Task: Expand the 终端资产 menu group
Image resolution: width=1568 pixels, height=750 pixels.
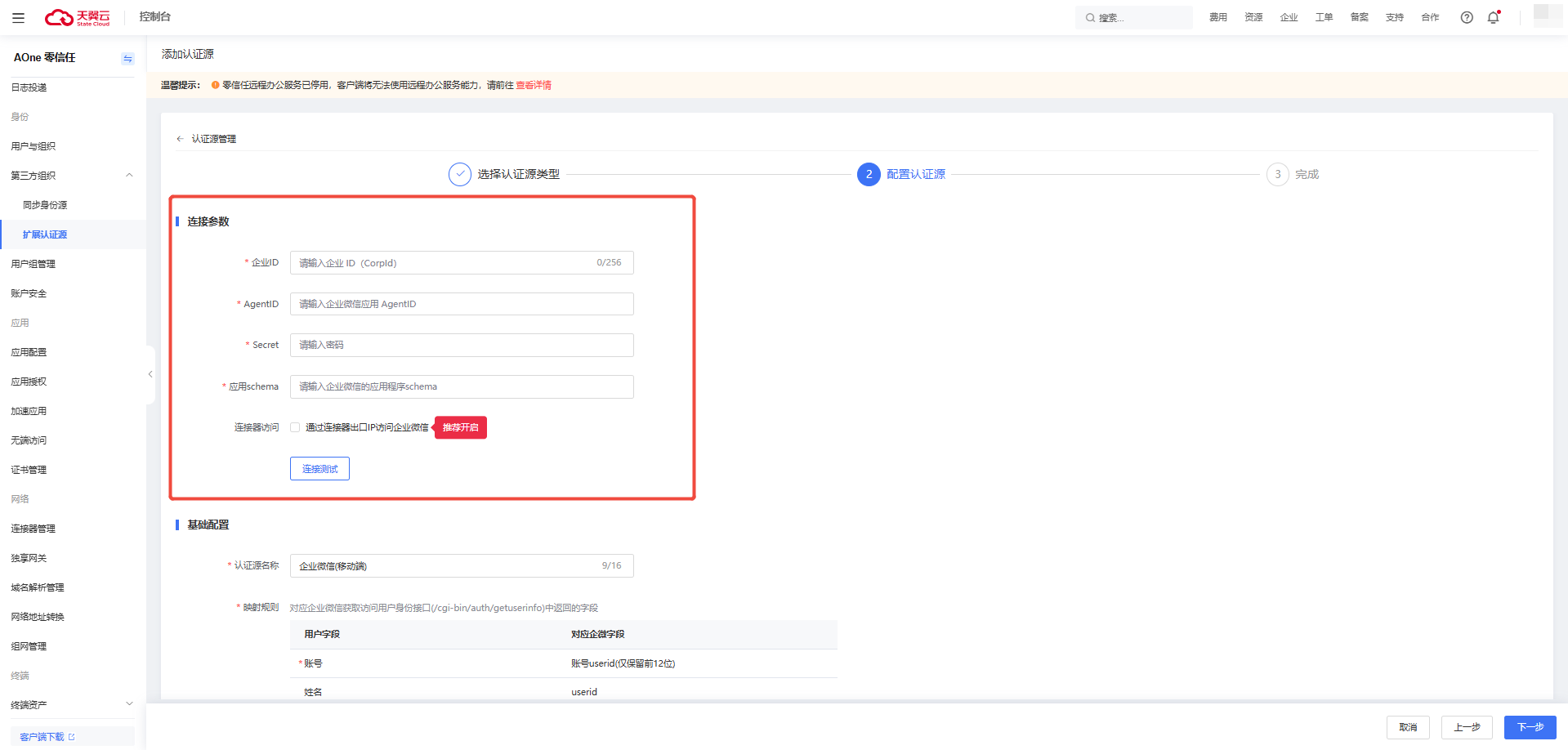Action: [x=129, y=704]
